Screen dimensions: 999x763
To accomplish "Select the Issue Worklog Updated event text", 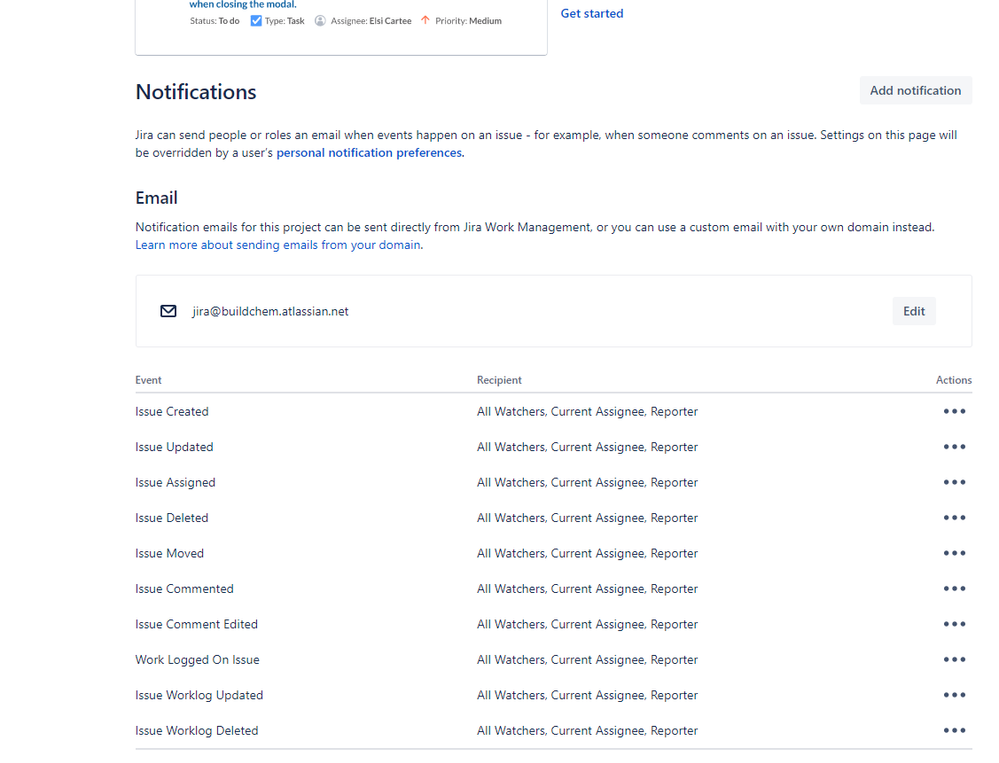I will [199, 695].
